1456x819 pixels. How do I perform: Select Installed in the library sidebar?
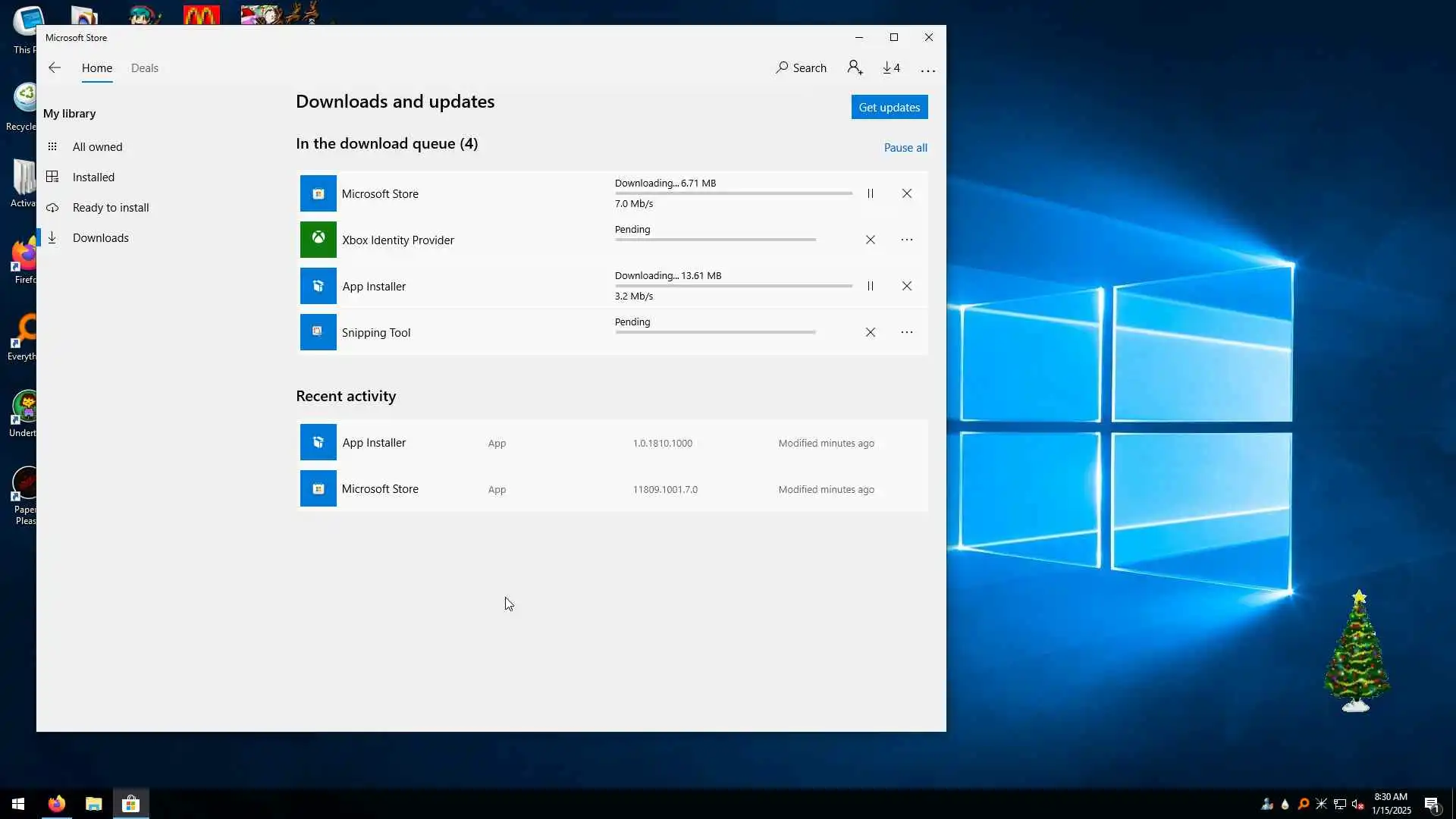pos(93,177)
